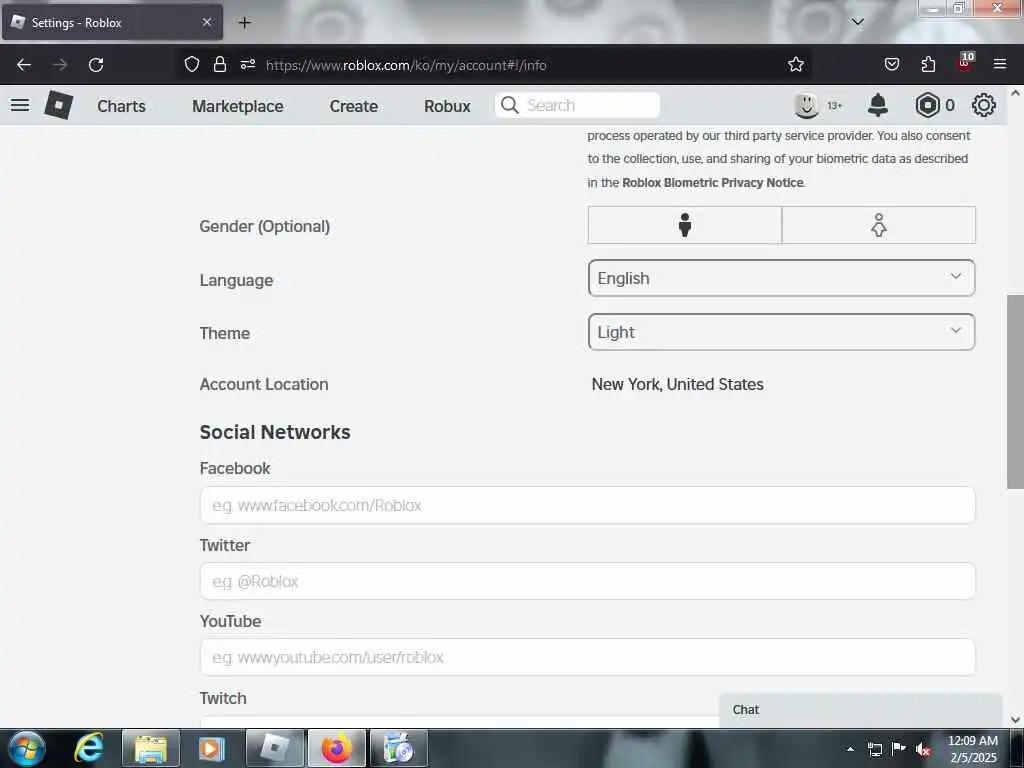Screen dimensions: 1024x768
Task: Open the media player taskbar icon
Action: [x=212, y=748]
